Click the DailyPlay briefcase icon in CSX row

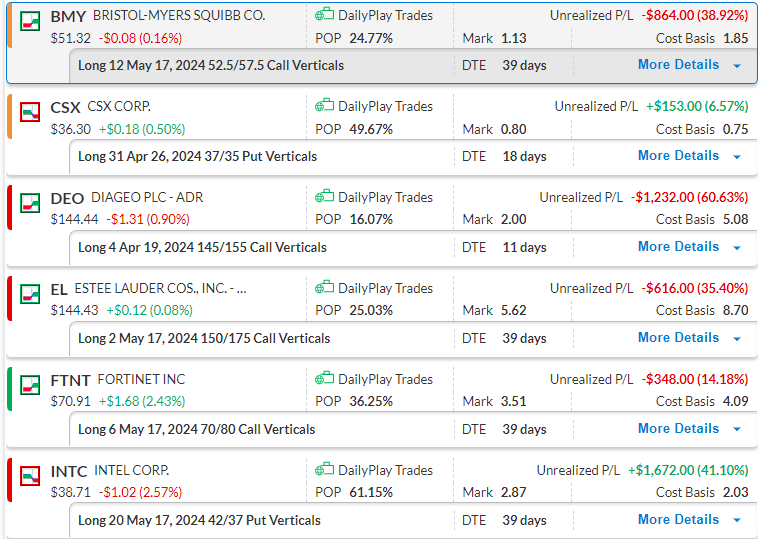point(324,106)
